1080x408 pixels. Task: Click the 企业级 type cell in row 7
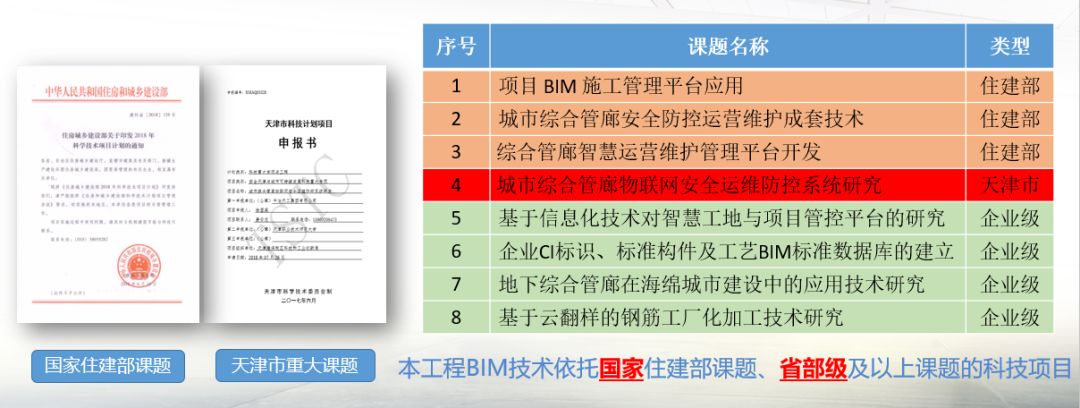tap(1010, 284)
